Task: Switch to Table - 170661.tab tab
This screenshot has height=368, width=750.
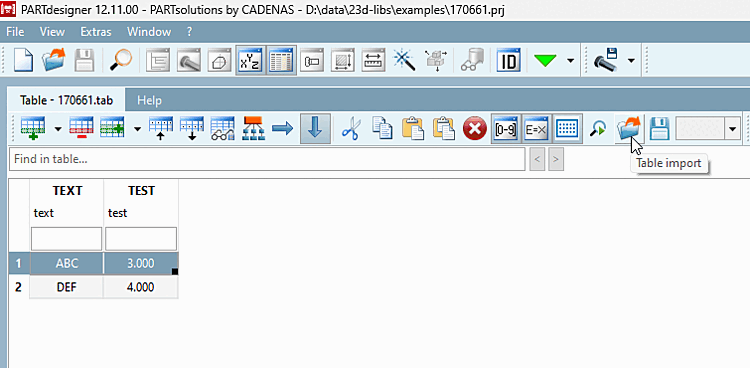Action: click(x=66, y=100)
